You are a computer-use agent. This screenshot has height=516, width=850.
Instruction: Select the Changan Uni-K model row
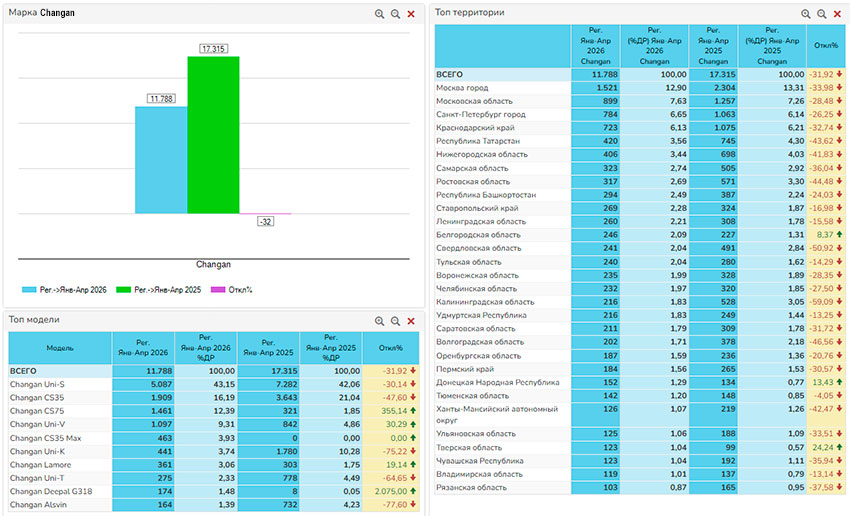214,452
